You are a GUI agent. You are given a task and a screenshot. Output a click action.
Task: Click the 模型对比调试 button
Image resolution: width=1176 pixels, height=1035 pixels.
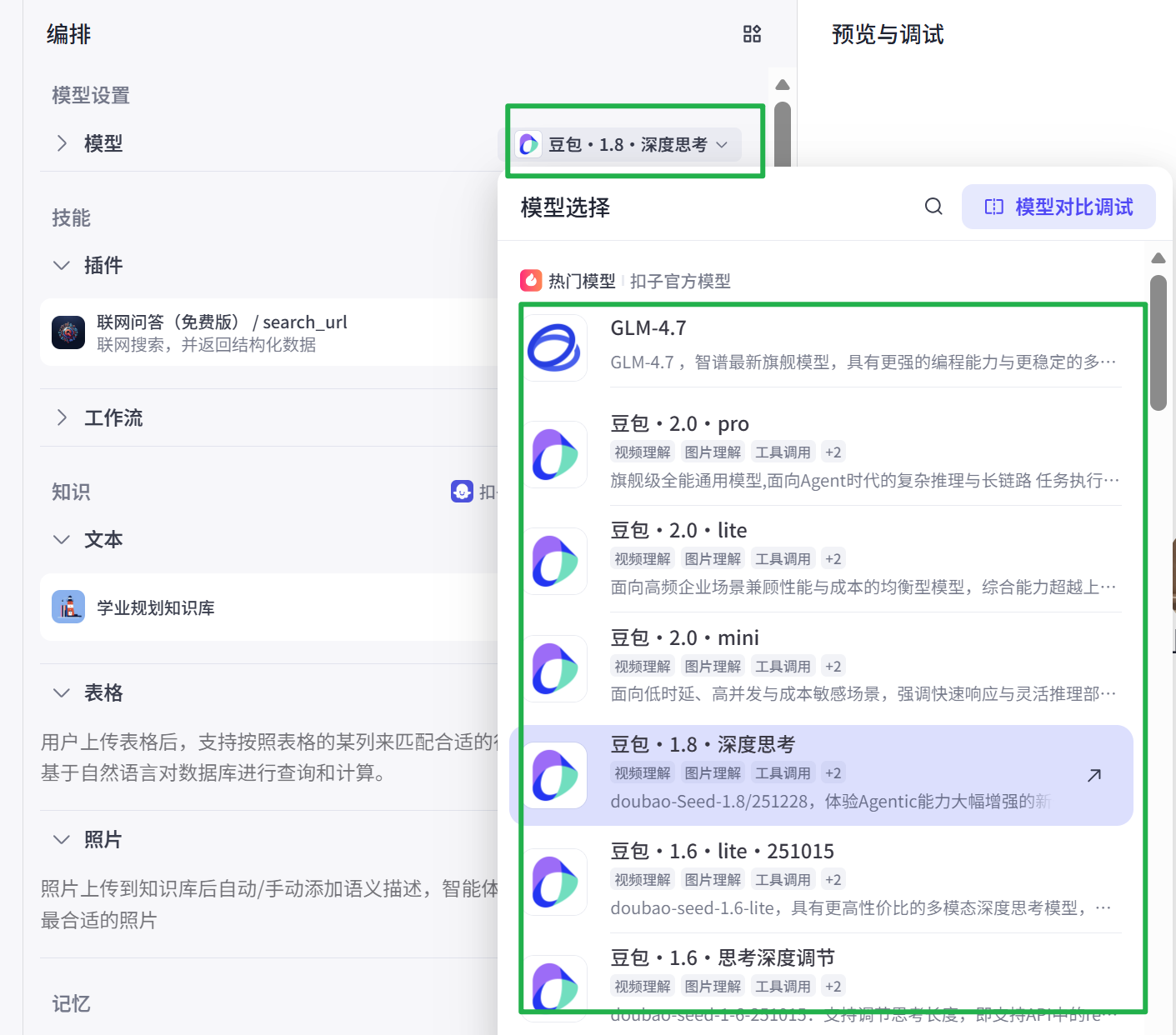pyautogui.click(x=1058, y=206)
